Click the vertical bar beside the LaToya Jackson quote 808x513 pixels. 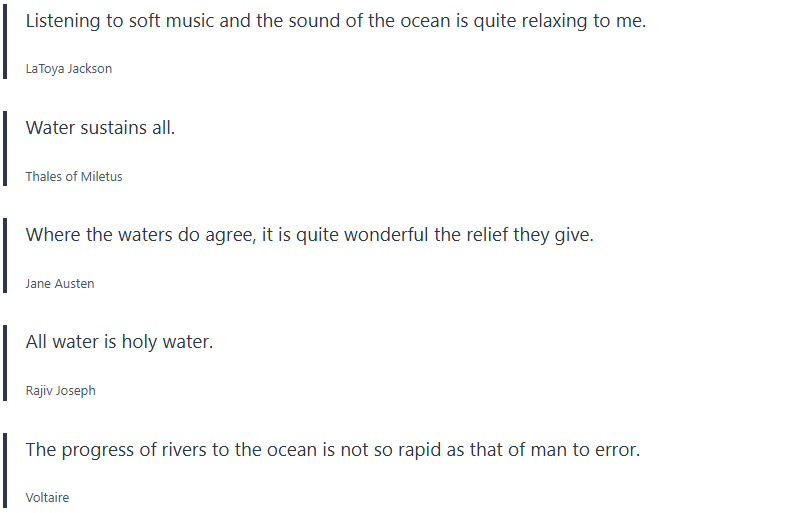tap(5, 42)
